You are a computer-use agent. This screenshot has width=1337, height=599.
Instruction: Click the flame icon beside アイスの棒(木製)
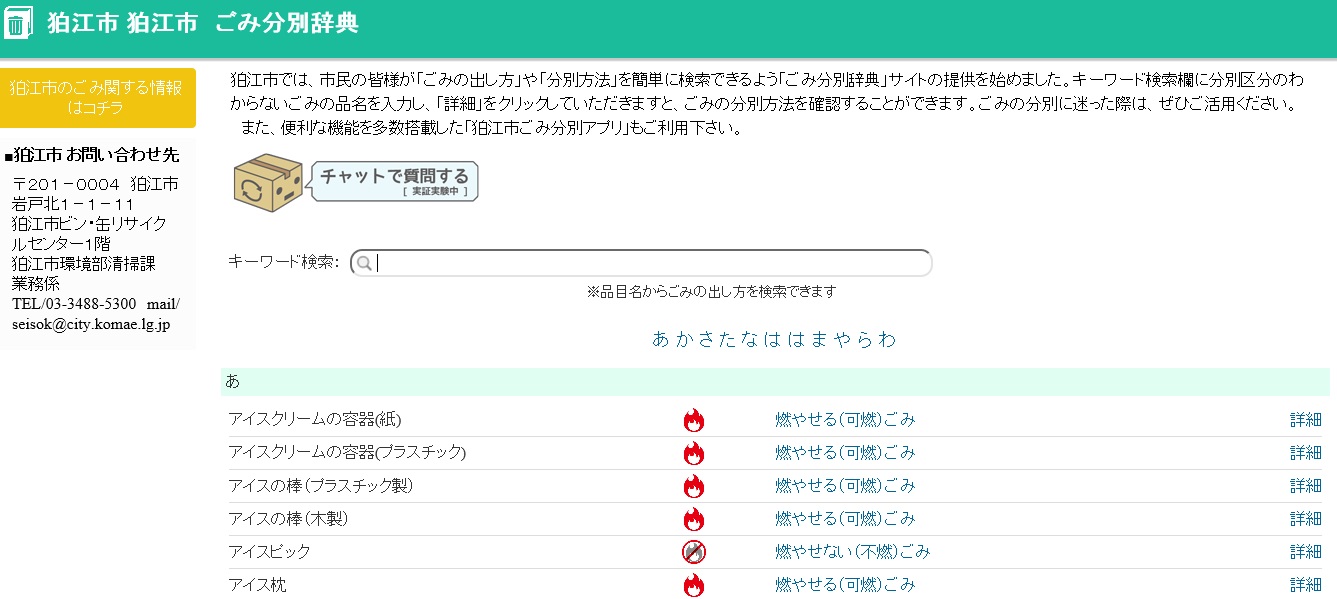tap(694, 519)
